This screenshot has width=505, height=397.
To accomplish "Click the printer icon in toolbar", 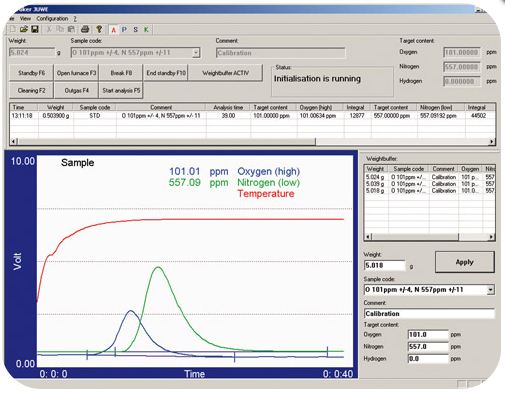I will tap(85, 29).
